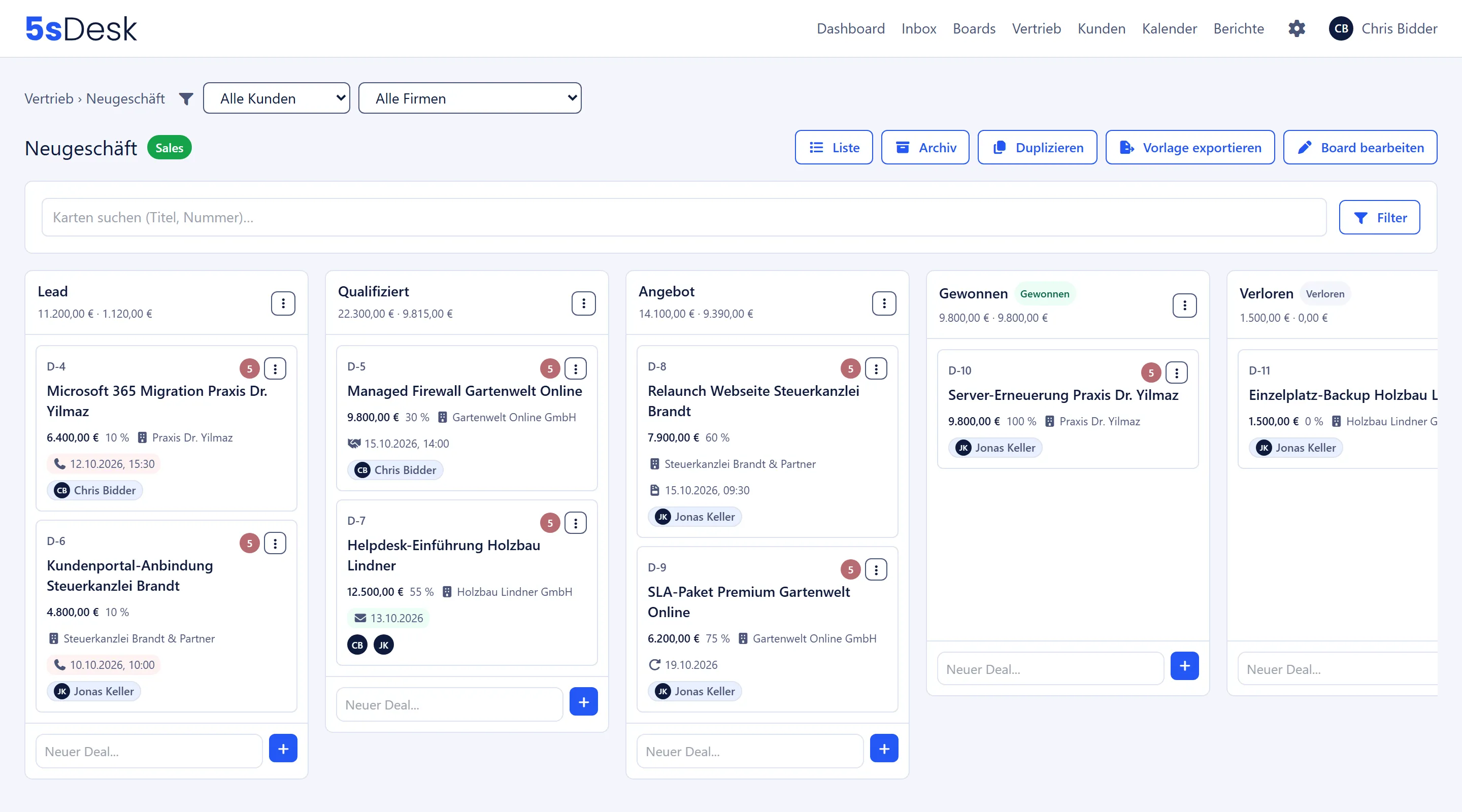Click Vertrieb breadcrumb link
Screen dimensions: 1462x812
click(x=49, y=99)
